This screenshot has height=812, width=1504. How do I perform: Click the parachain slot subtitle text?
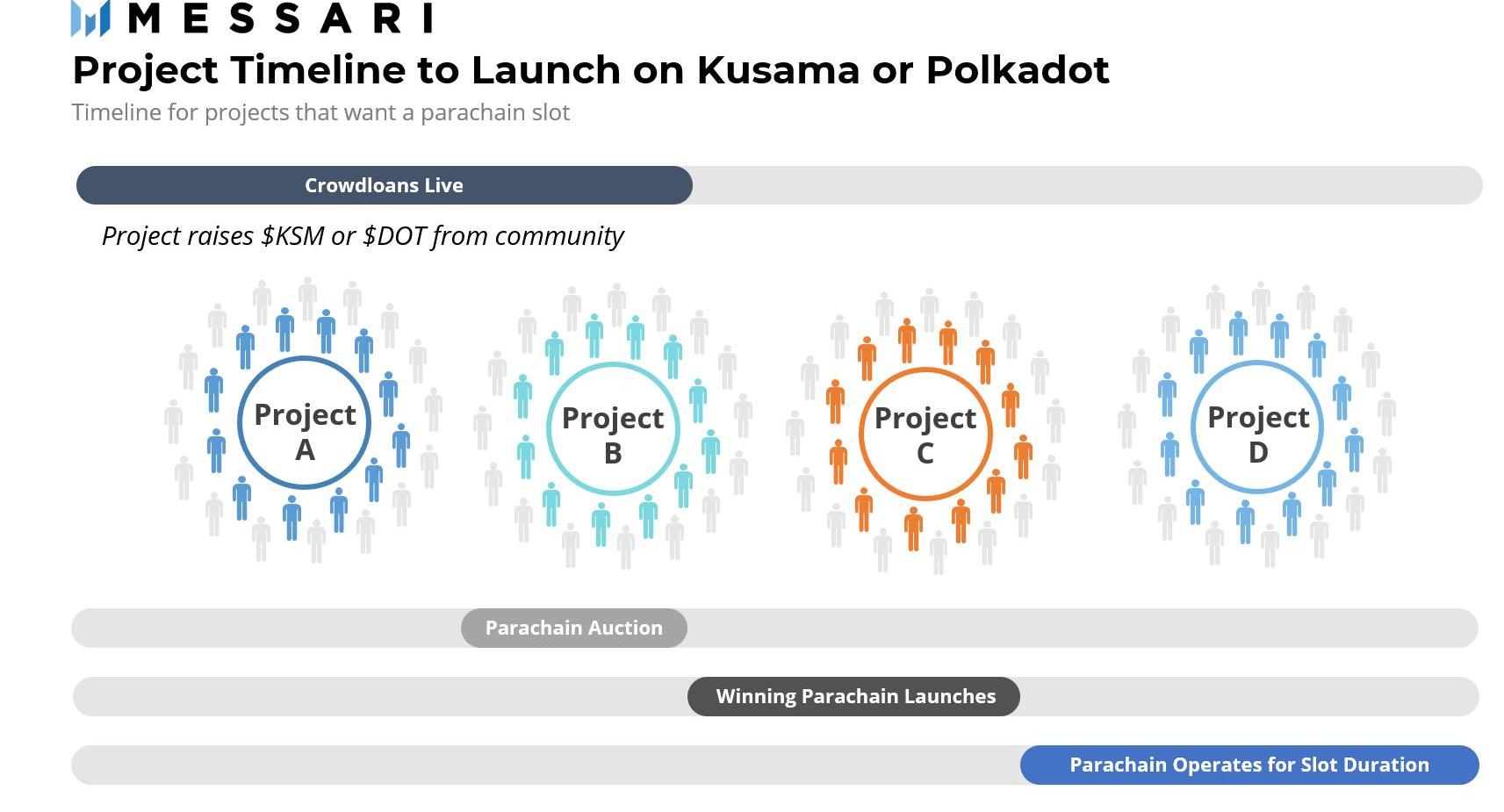click(320, 112)
